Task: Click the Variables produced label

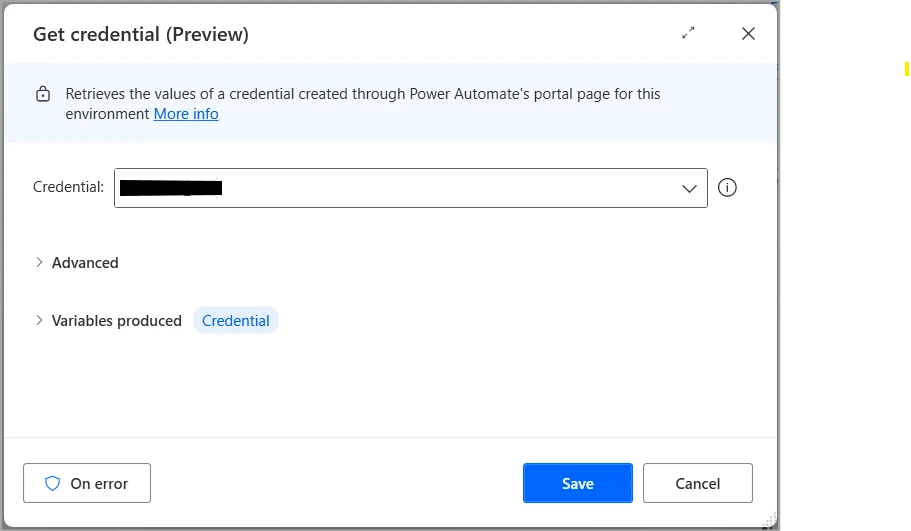Action: 117,321
